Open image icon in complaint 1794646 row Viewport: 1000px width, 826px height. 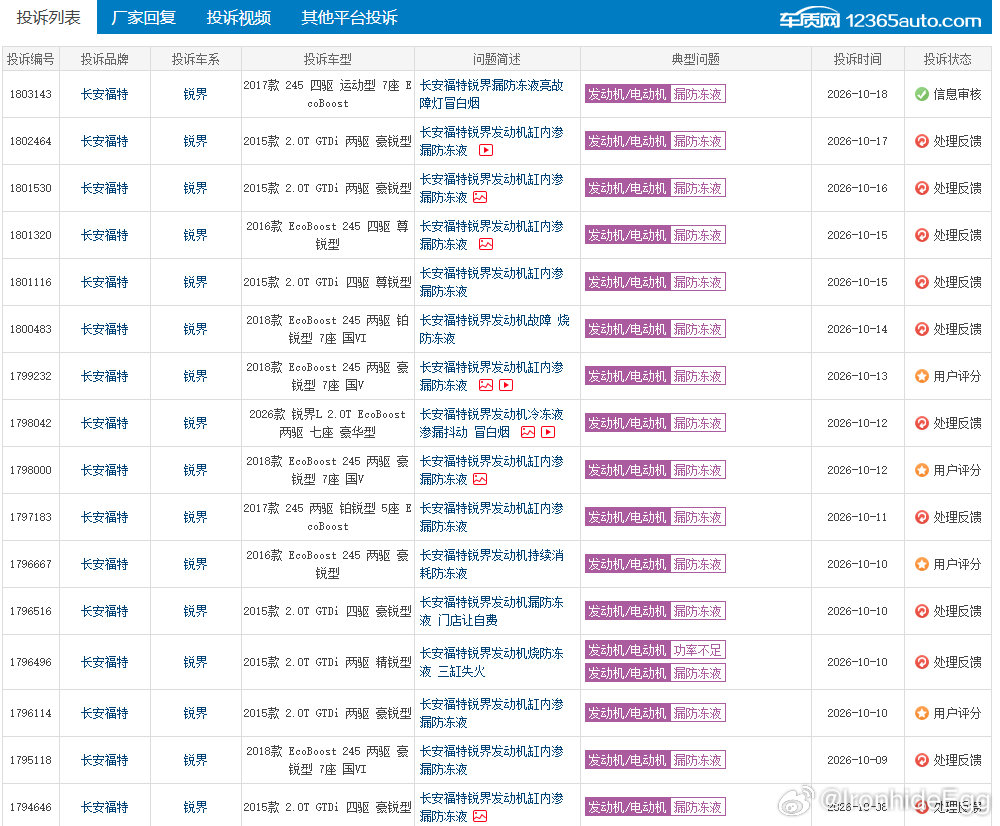tap(480, 816)
